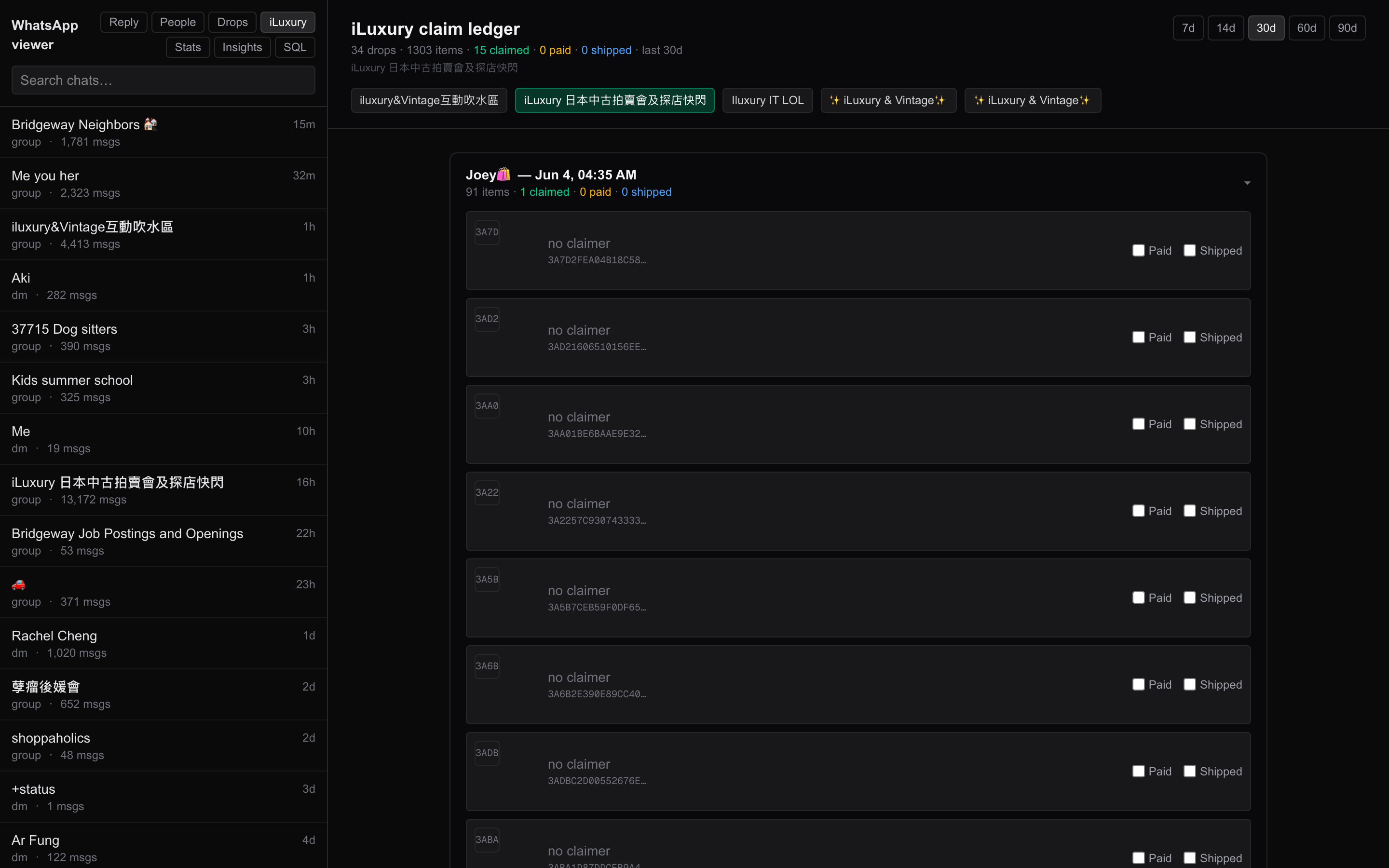Open iLuxury 日本中古拍賣會及探店快閃 chat in sidebar

[x=163, y=490]
